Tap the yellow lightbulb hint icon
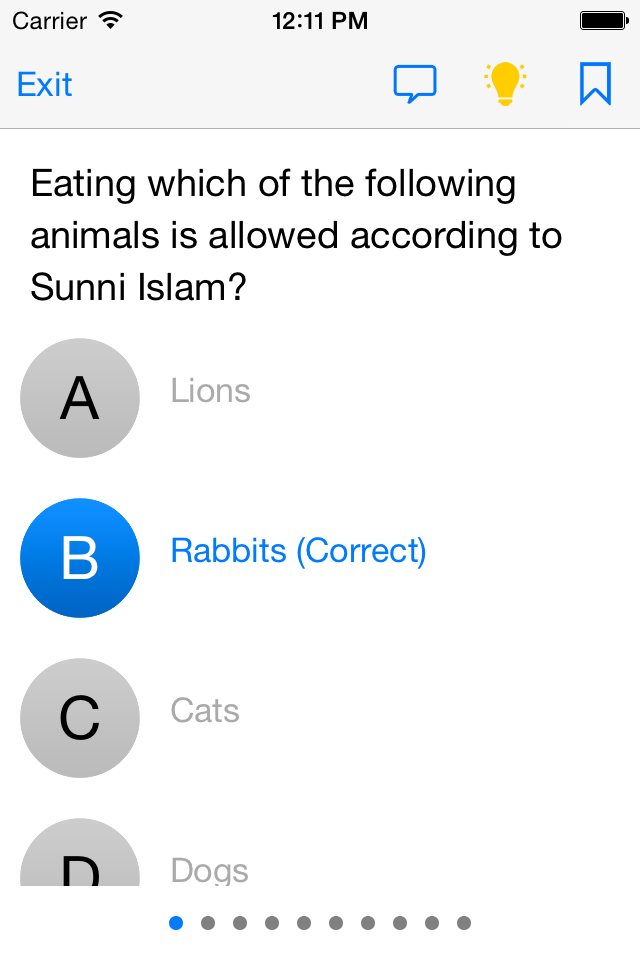Viewport: 640px width, 960px height. pyautogui.click(x=505, y=84)
